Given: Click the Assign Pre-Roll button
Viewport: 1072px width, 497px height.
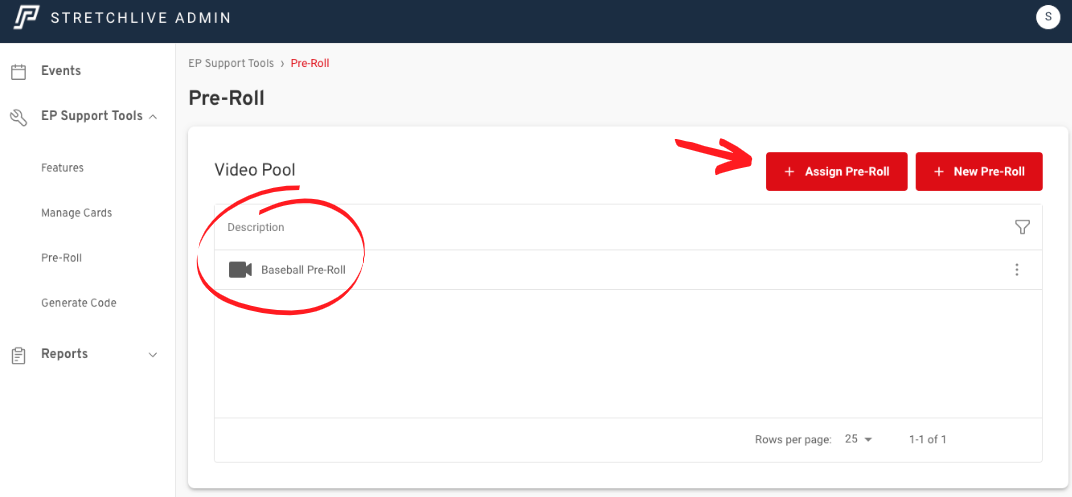Looking at the screenshot, I should (x=836, y=172).
